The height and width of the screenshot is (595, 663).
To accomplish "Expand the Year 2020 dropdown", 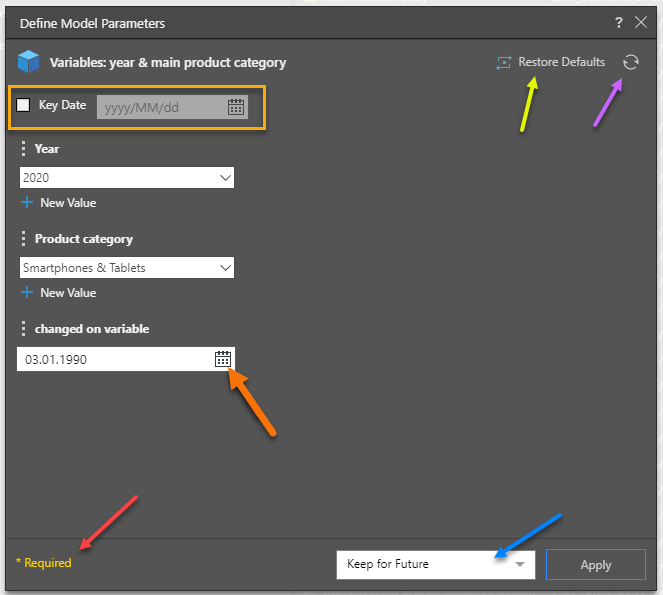I will pos(225,178).
